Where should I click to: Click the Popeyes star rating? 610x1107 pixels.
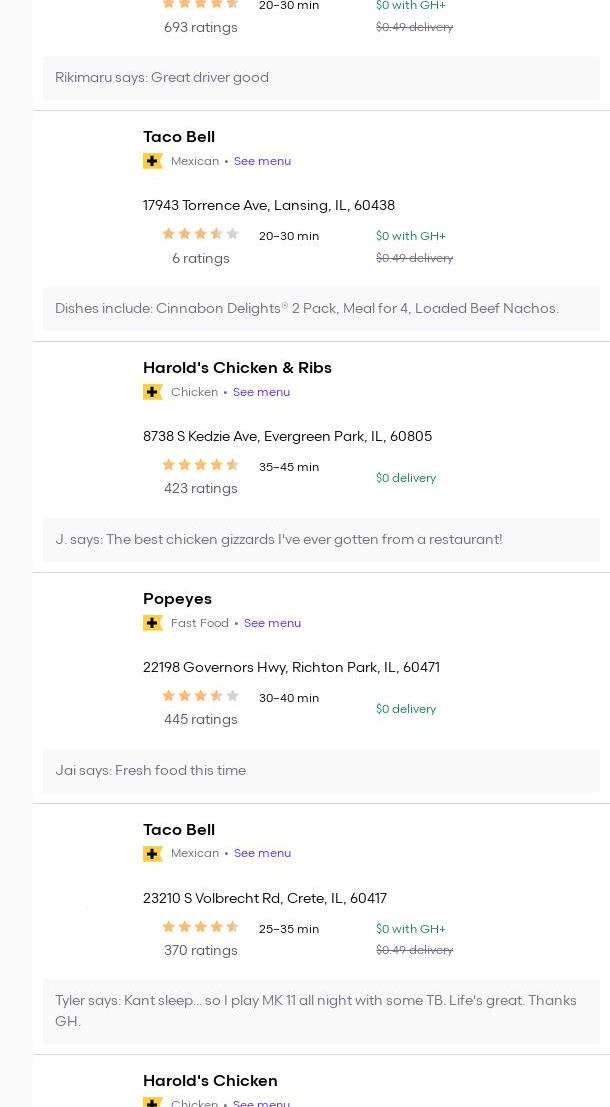(x=200, y=696)
